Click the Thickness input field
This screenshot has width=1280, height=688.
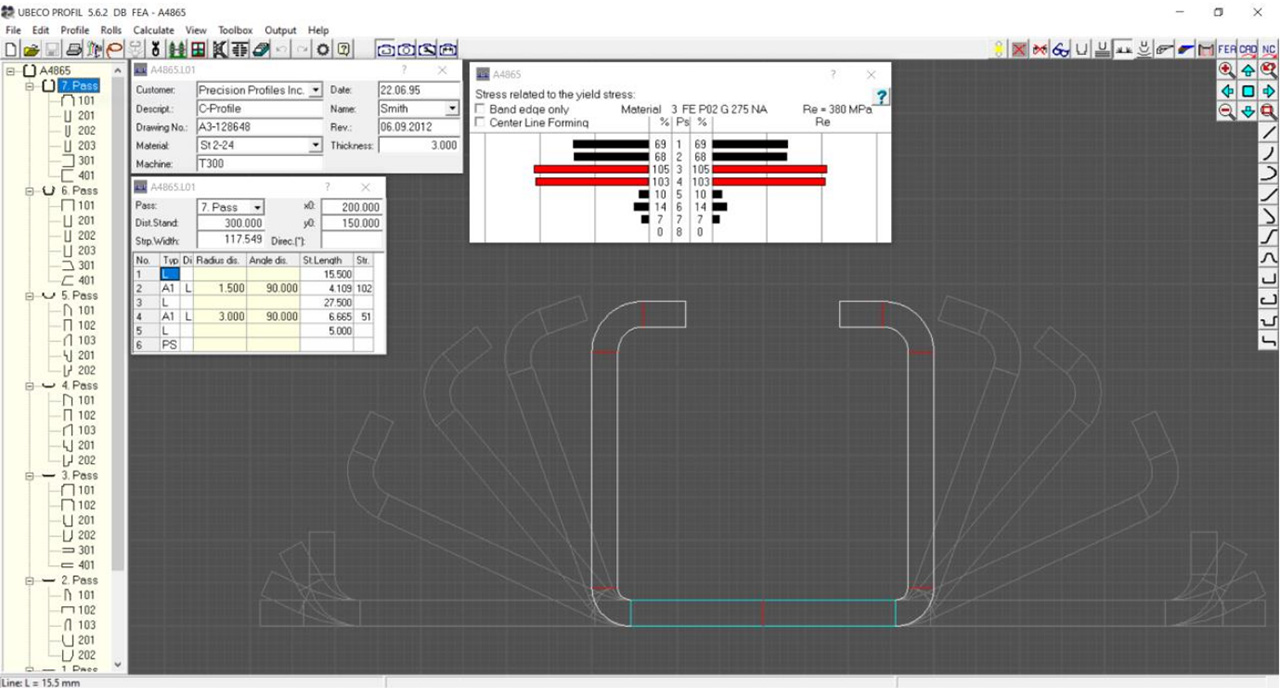pyautogui.click(x=418, y=145)
